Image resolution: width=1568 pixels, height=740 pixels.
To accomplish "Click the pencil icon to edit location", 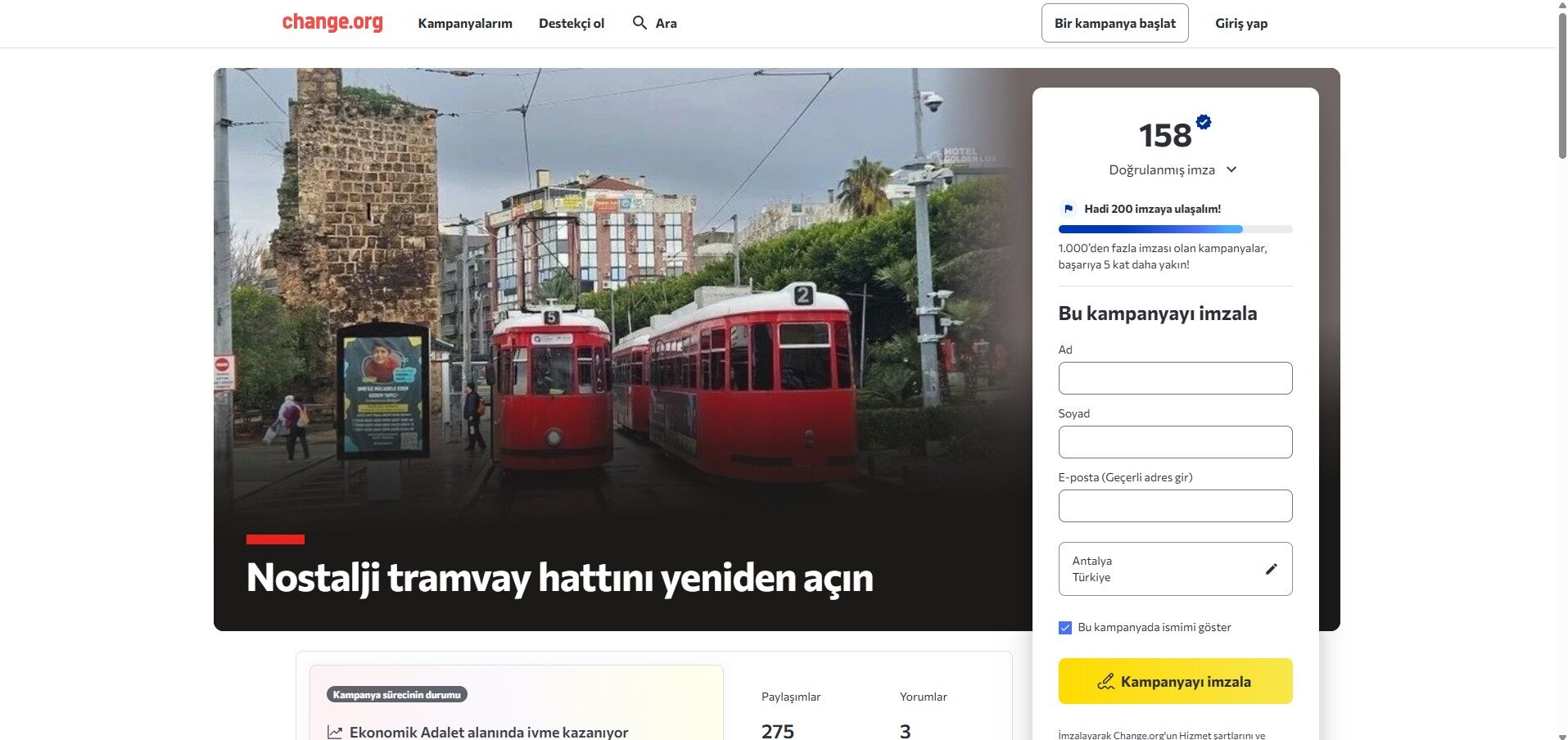I will (x=1271, y=569).
